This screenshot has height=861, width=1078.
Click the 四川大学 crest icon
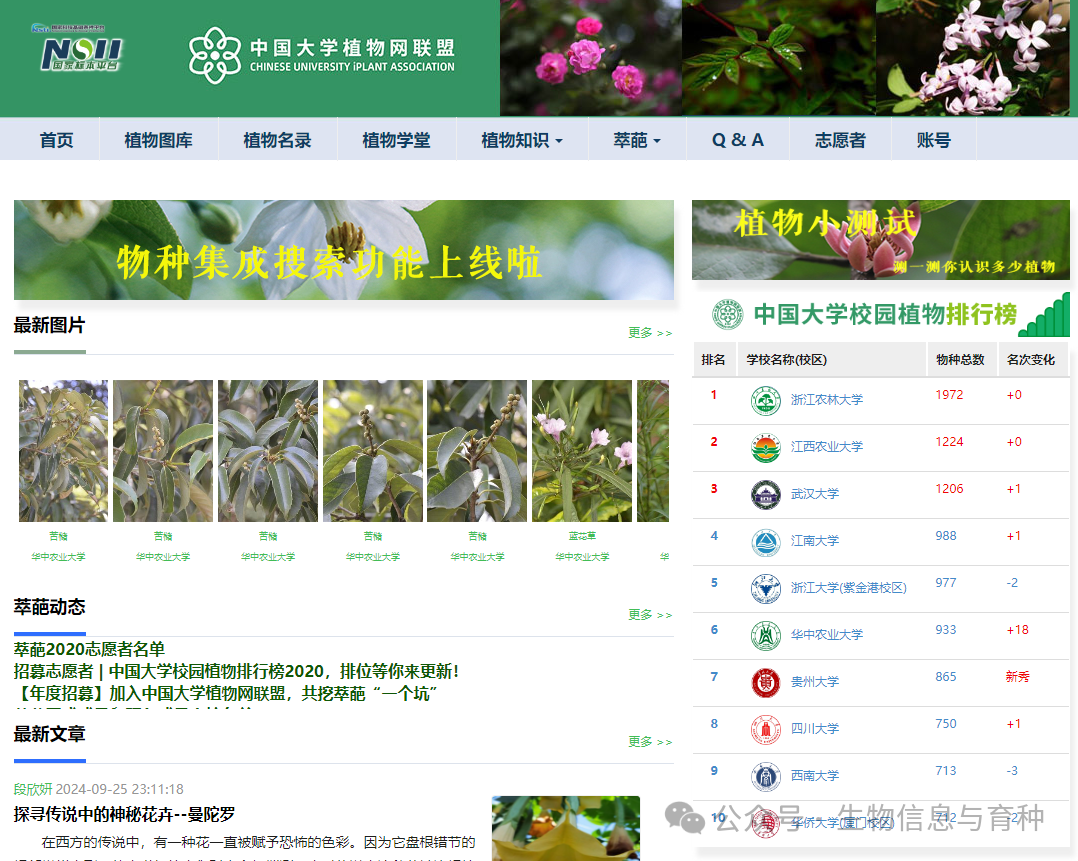click(765, 729)
